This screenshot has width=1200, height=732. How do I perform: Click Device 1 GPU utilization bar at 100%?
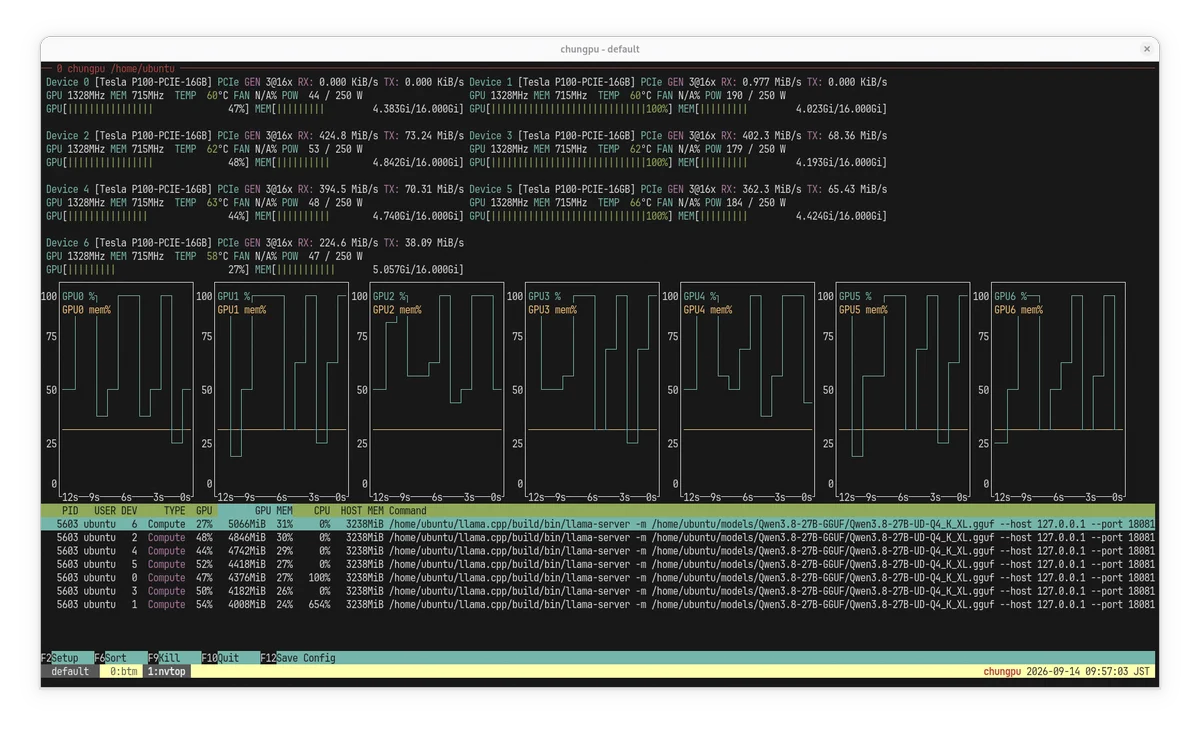(571, 109)
